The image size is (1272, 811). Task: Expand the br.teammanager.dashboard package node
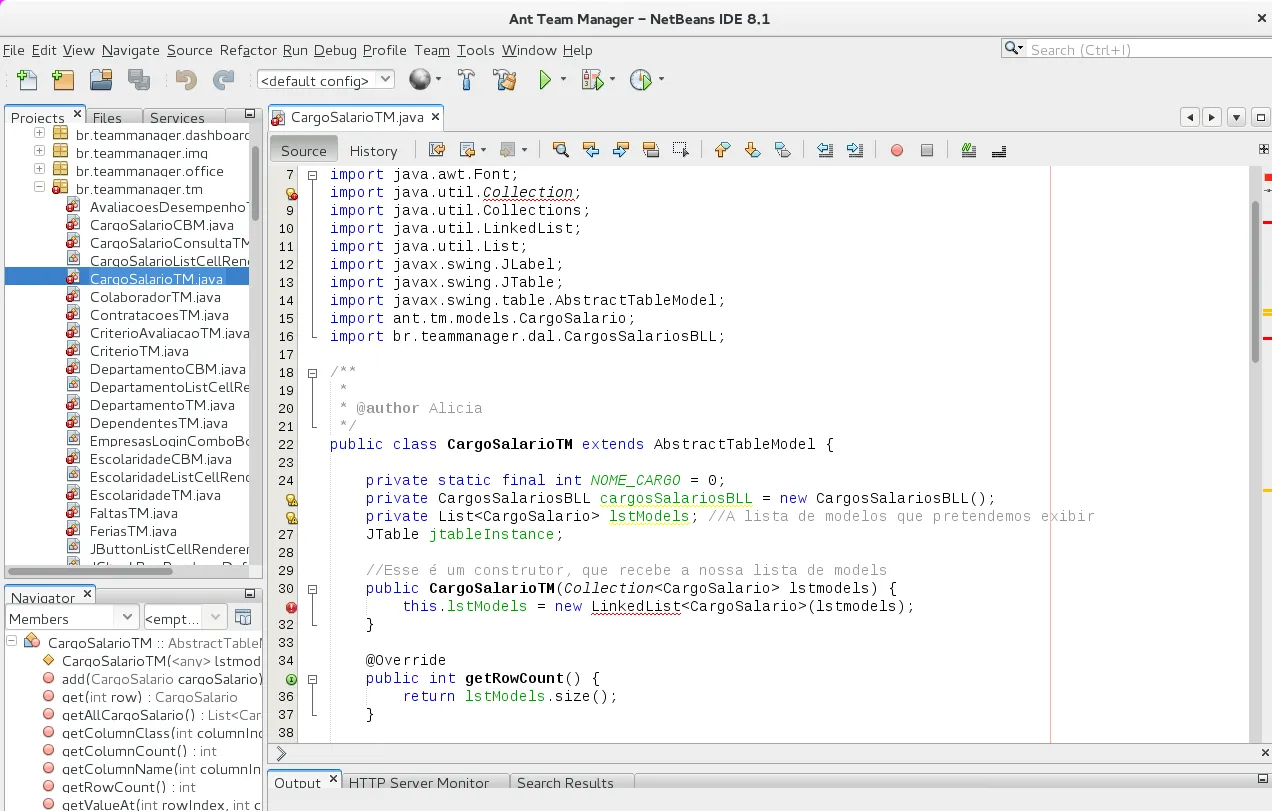(40, 134)
